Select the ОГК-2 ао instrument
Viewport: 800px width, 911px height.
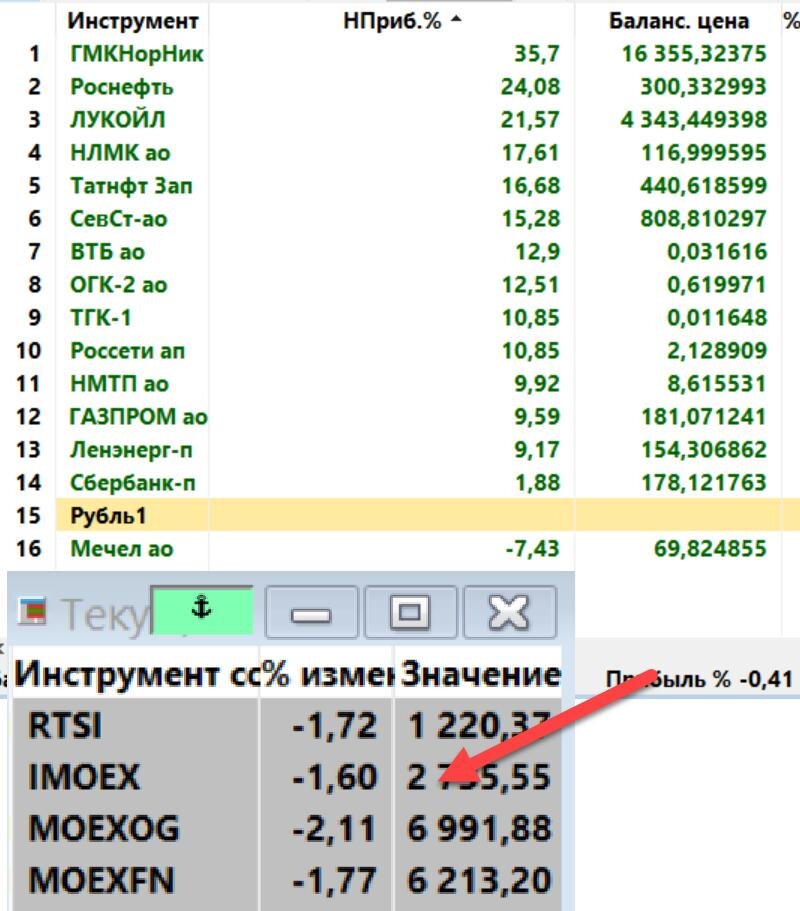(119, 285)
